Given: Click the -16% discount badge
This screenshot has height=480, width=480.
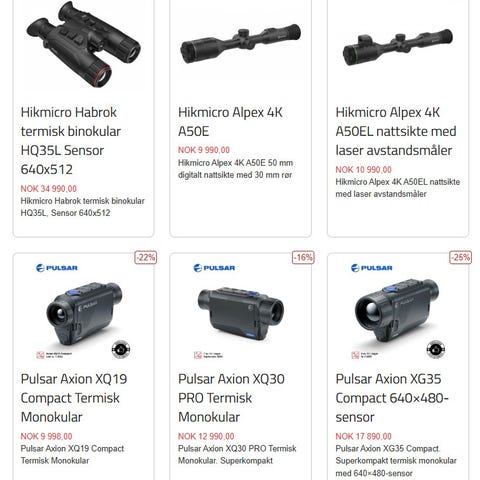Looking at the screenshot, I should 303,257.
